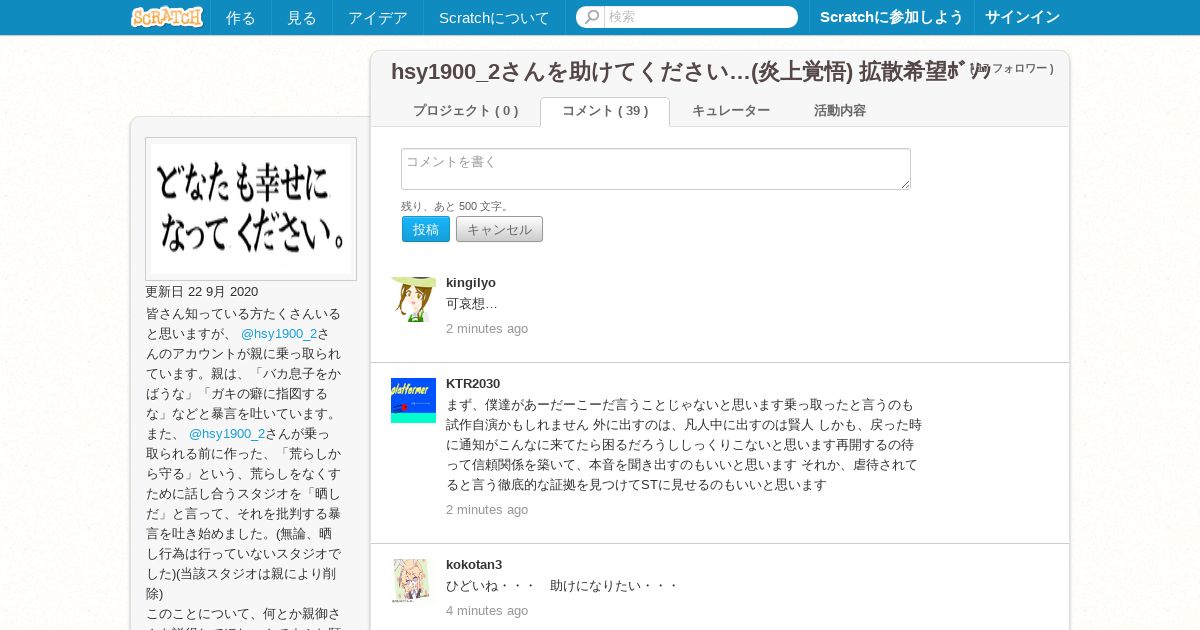Click second @hsy1900_2 link after また、

227,434
